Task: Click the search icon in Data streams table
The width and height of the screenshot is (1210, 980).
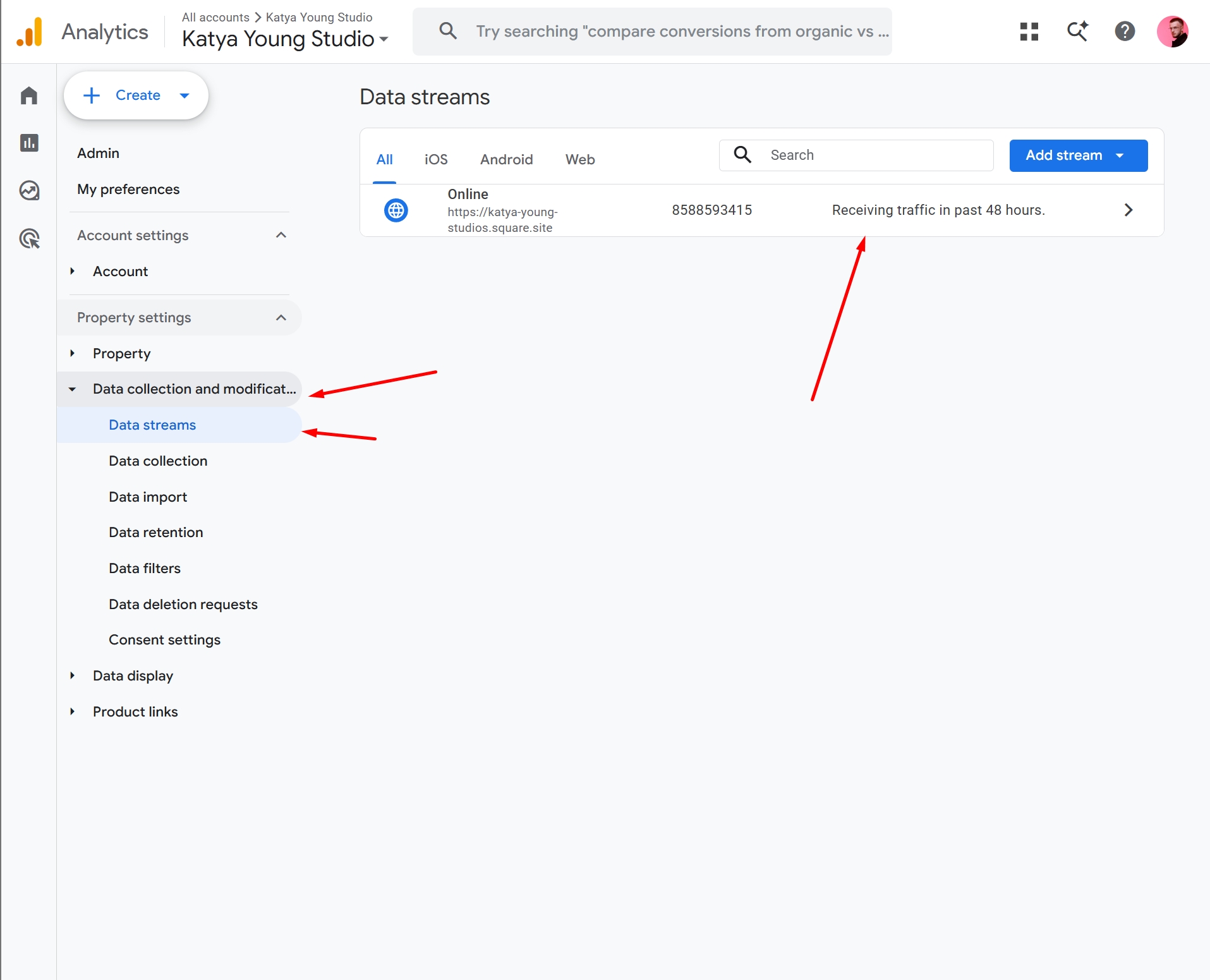Action: (x=742, y=155)
